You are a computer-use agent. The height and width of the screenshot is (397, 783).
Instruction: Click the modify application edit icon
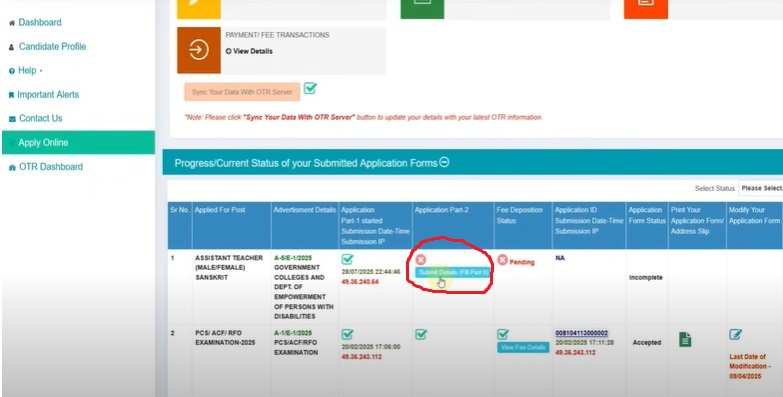pos(735,335)
